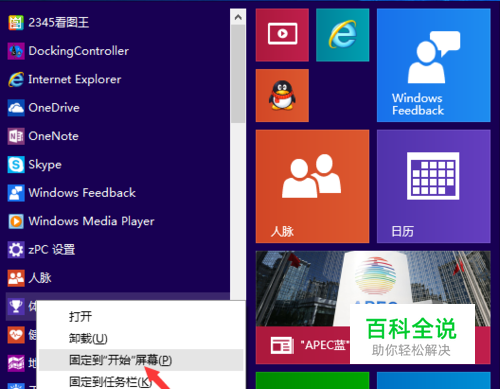The width and height of the screenshot is (500, 389).
Task: Open the QQ penguin tile
Action: [x=282, y=95]
